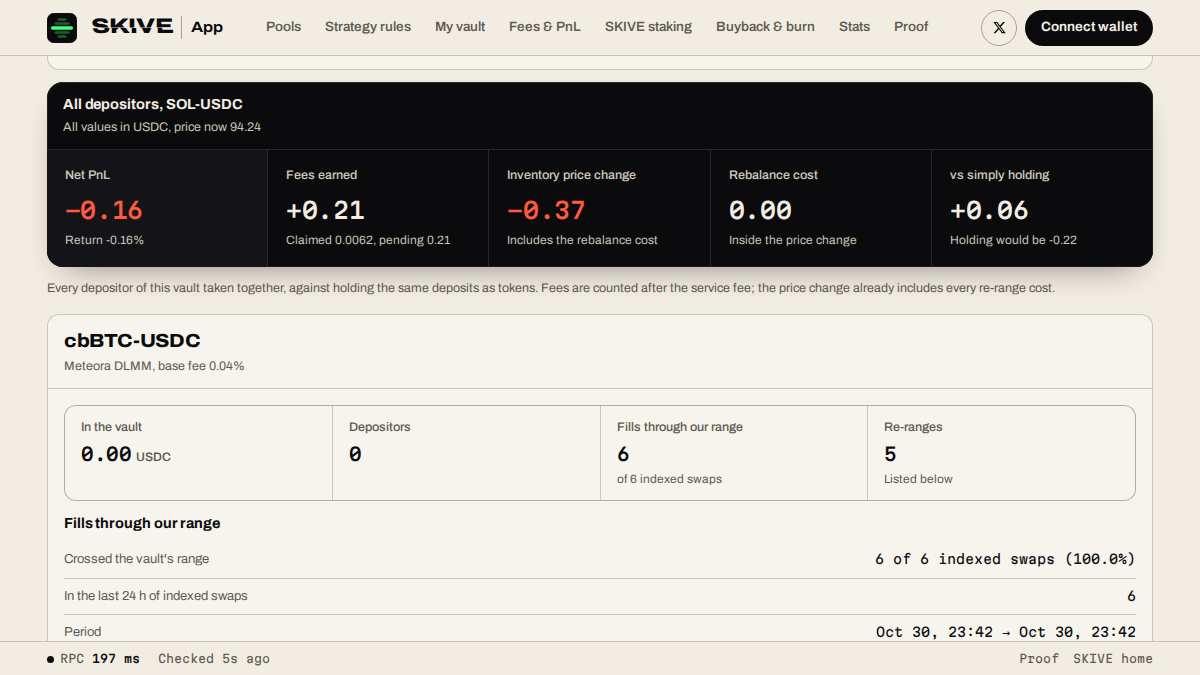The width and height of the screenshot is (1200, 675).
Task: Click 'Holding would be -0.22' text
Action: point(1013,240)
